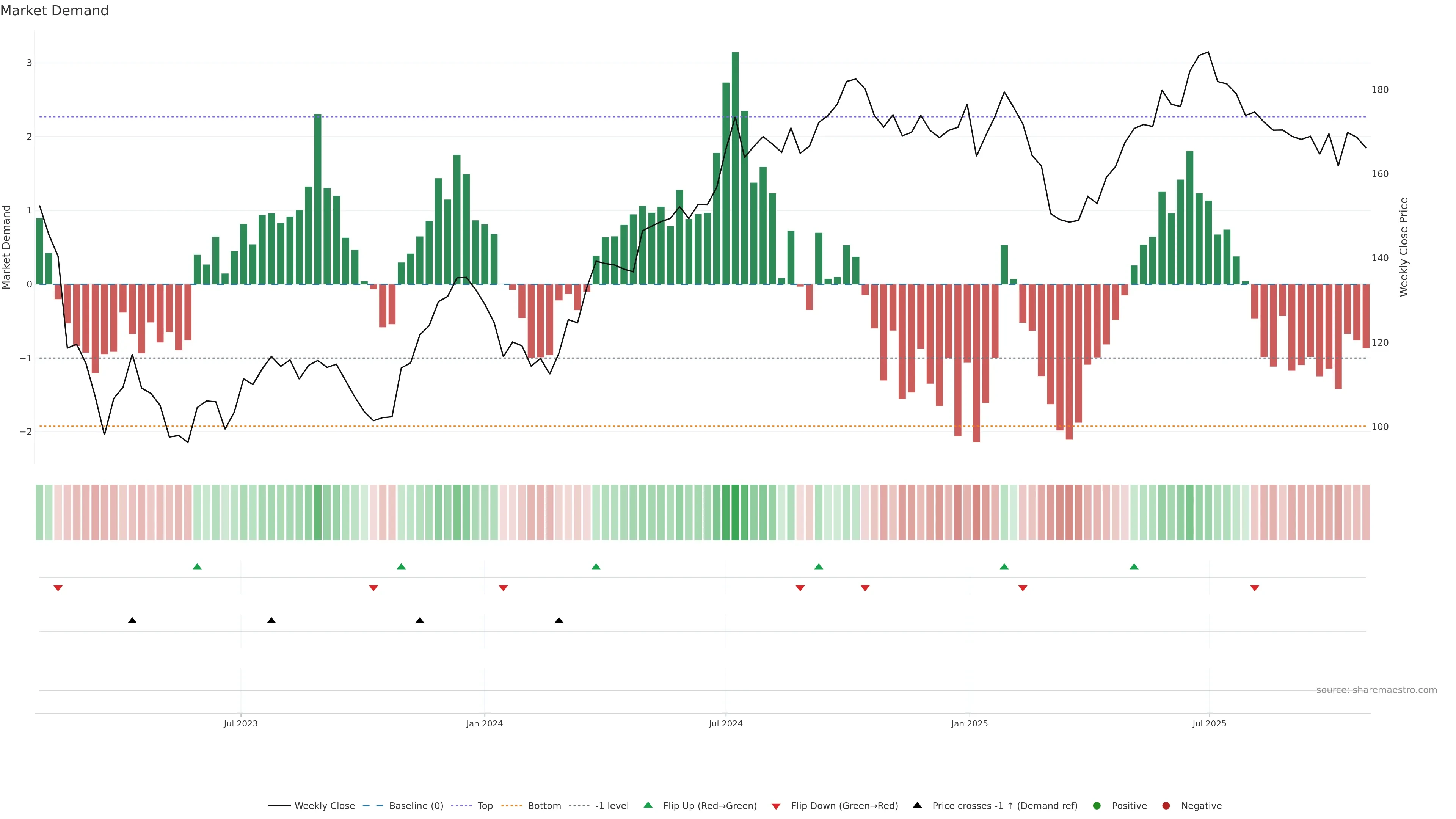Click the last red flip-down marker
Image resolution: width=1456 pixels, height=819 pixels.
(x=1255, y=588)
